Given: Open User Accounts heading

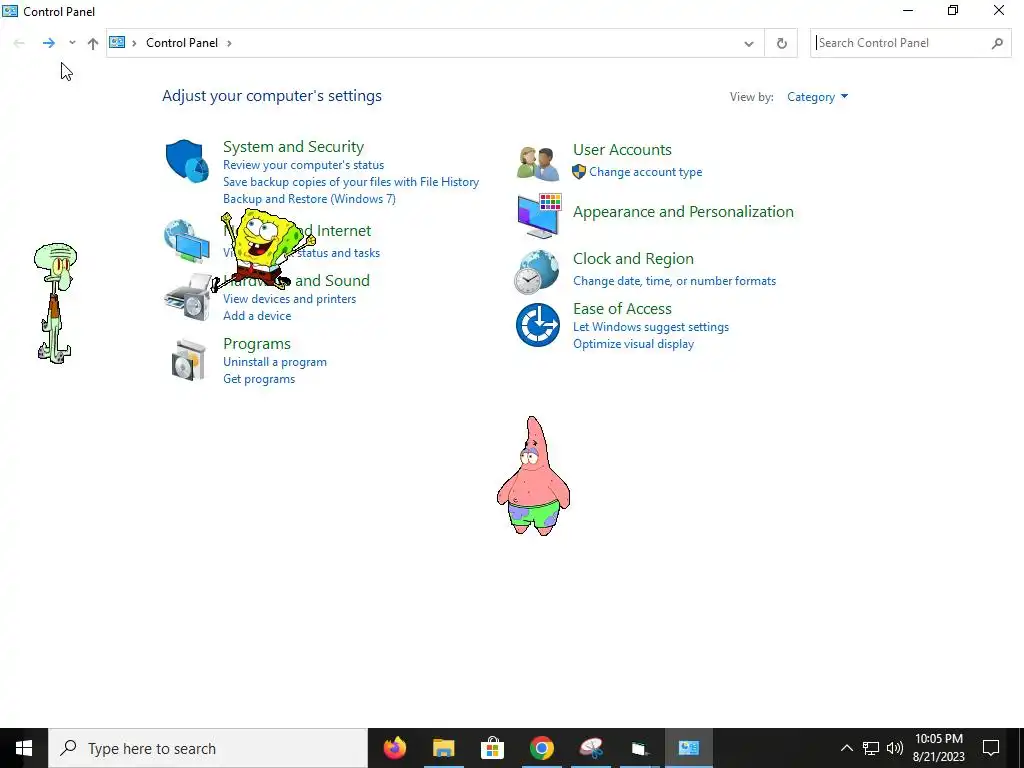Looking at the screenshot, I should 622,150.
